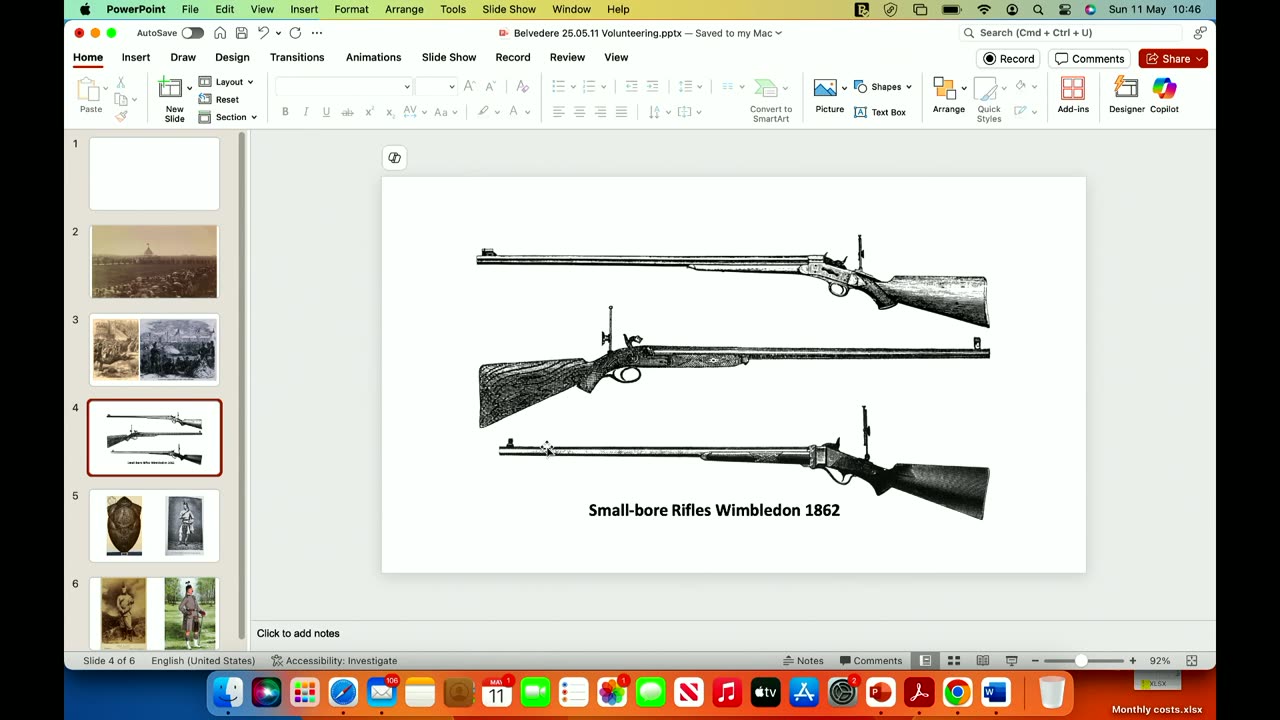The height and width of the screenshot is (720, 1280).
Task: Click the New Slide icon
Action: (170, 89)
